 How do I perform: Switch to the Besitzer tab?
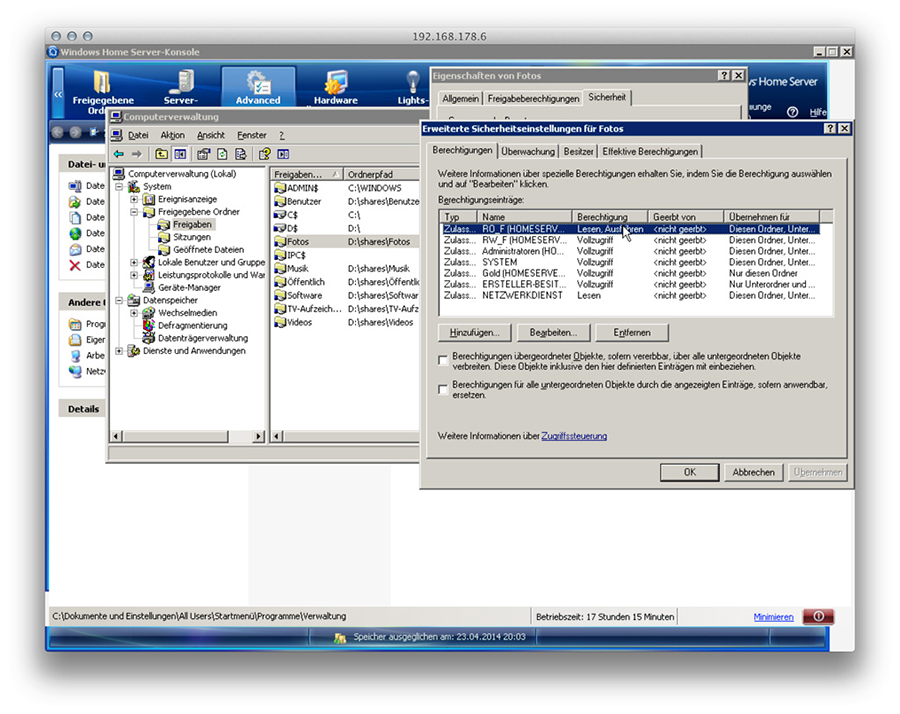pos(579,152)
